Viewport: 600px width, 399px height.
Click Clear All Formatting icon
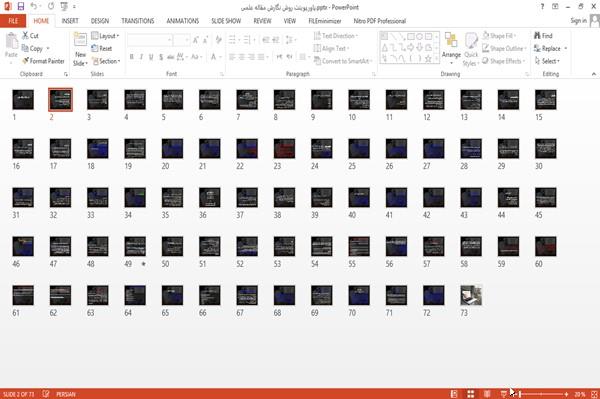tap(218, 40)
